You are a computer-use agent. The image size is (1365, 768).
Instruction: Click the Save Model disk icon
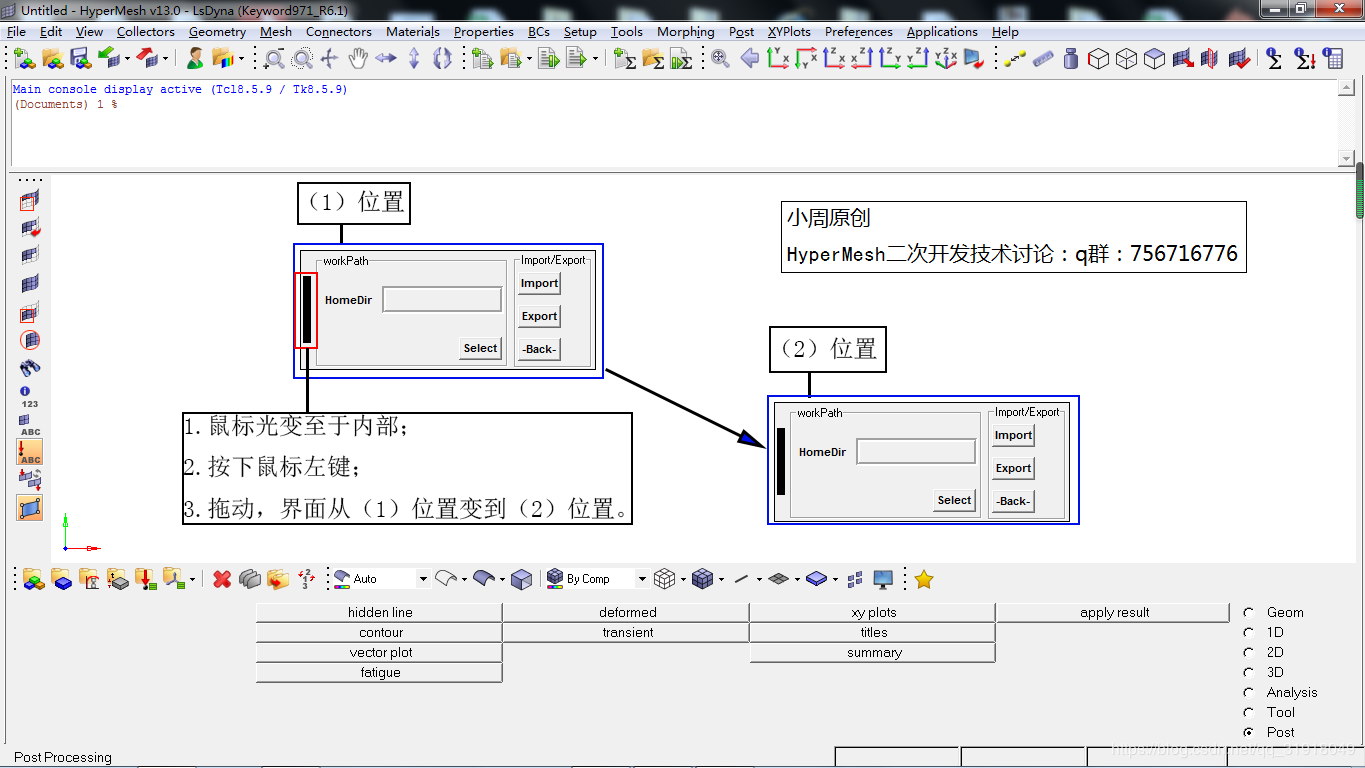pyautogui.click(x=80, y=59)
